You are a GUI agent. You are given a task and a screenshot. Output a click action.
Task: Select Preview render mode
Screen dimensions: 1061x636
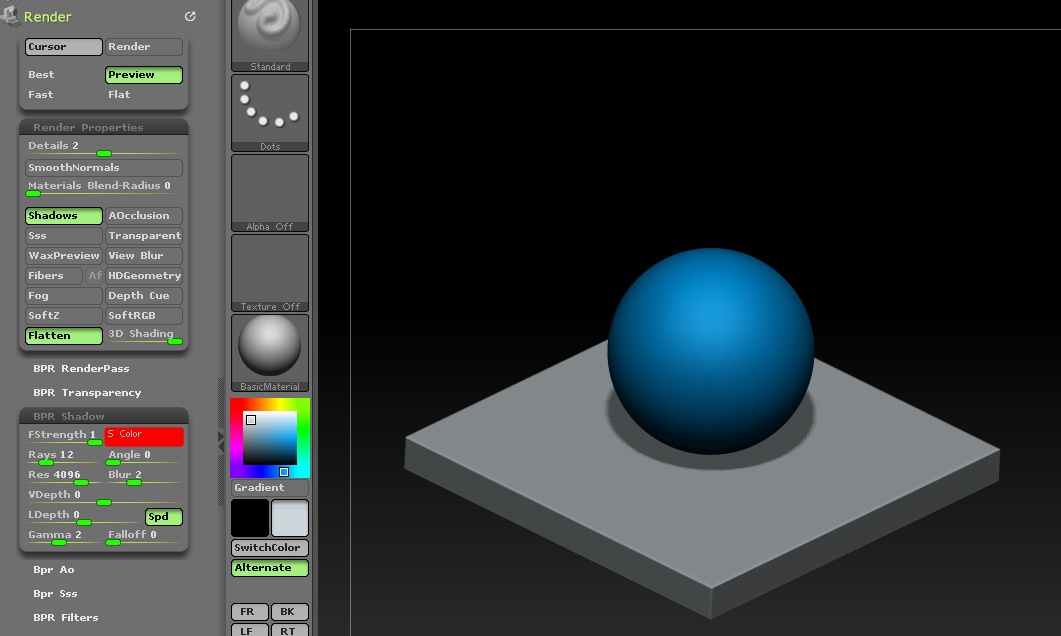tap(143, 74)
